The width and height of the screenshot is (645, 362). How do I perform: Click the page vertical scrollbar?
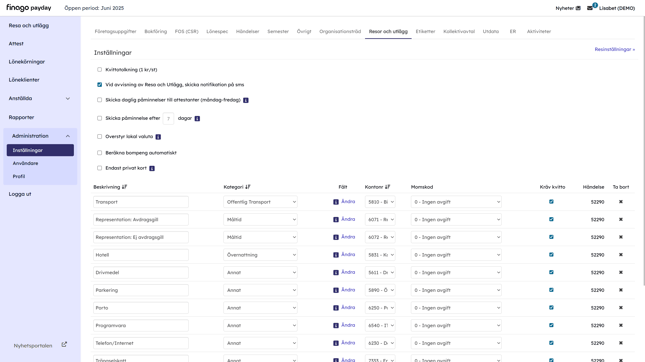(x=643, y=152)
